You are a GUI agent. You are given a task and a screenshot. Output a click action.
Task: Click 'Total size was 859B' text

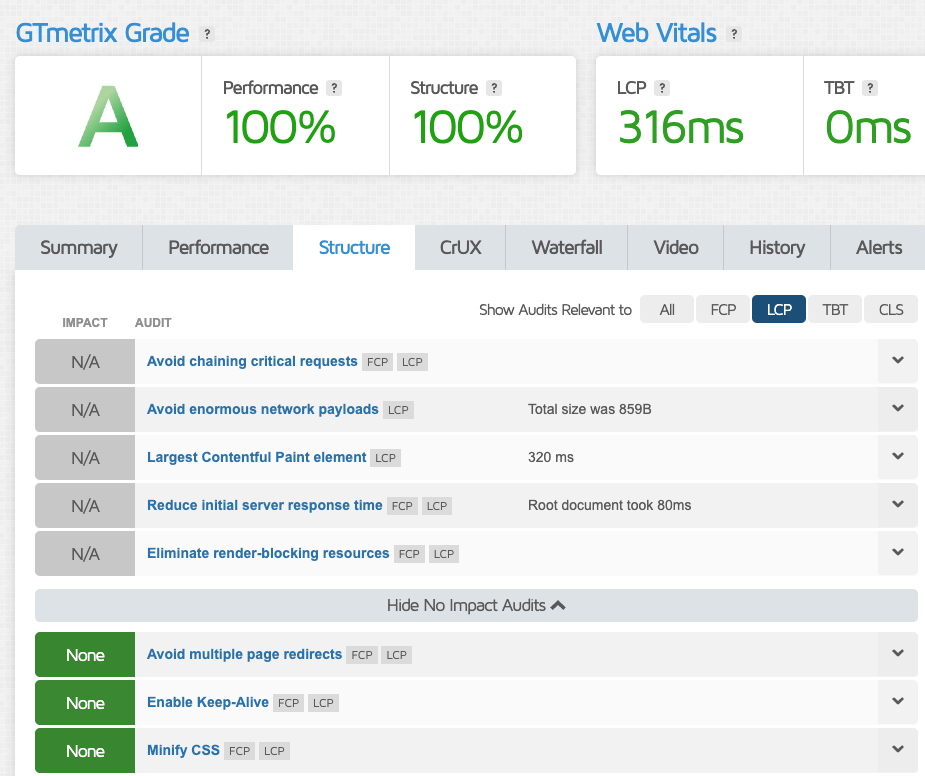589,409
